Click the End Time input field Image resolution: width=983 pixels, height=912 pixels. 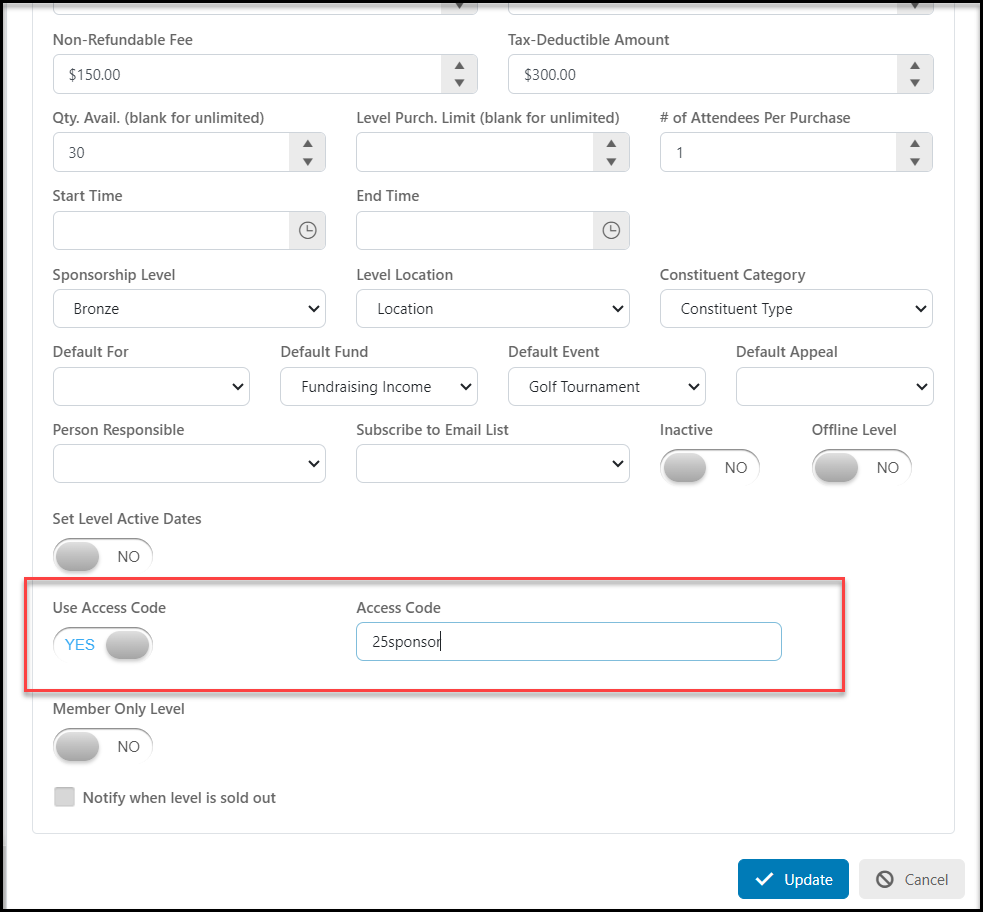[475, 230]
